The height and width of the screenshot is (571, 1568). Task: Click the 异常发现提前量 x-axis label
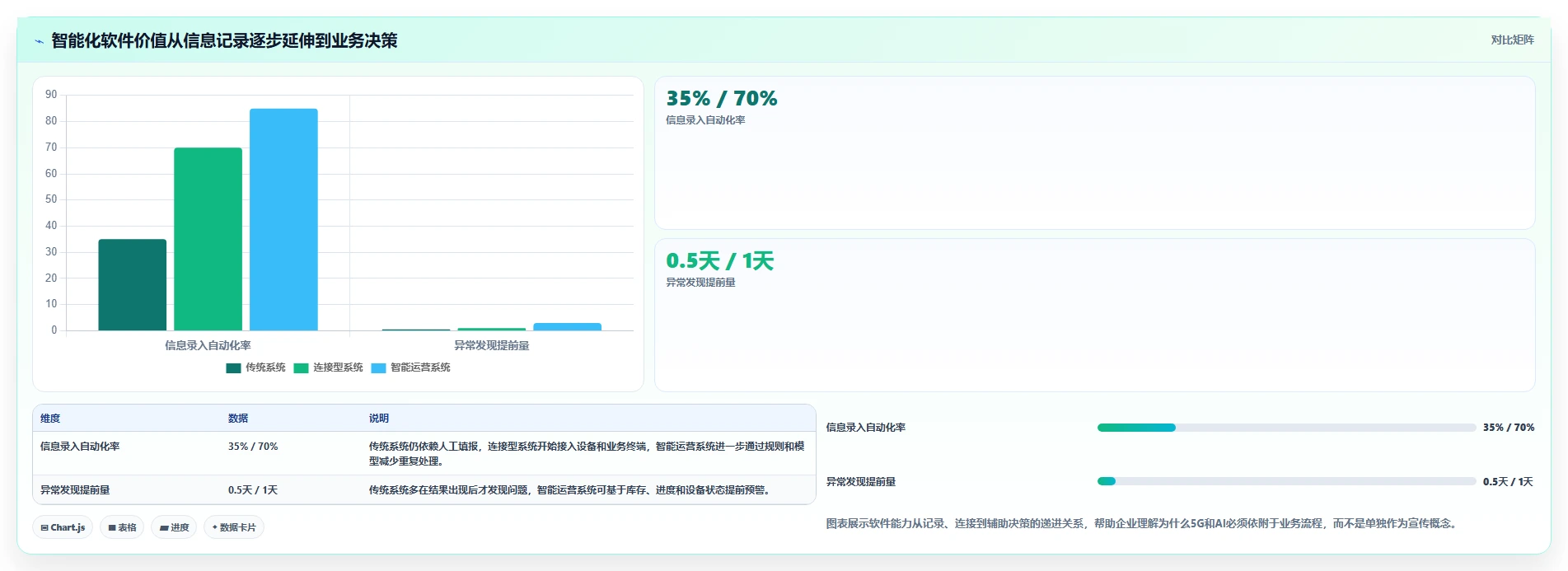491,346
